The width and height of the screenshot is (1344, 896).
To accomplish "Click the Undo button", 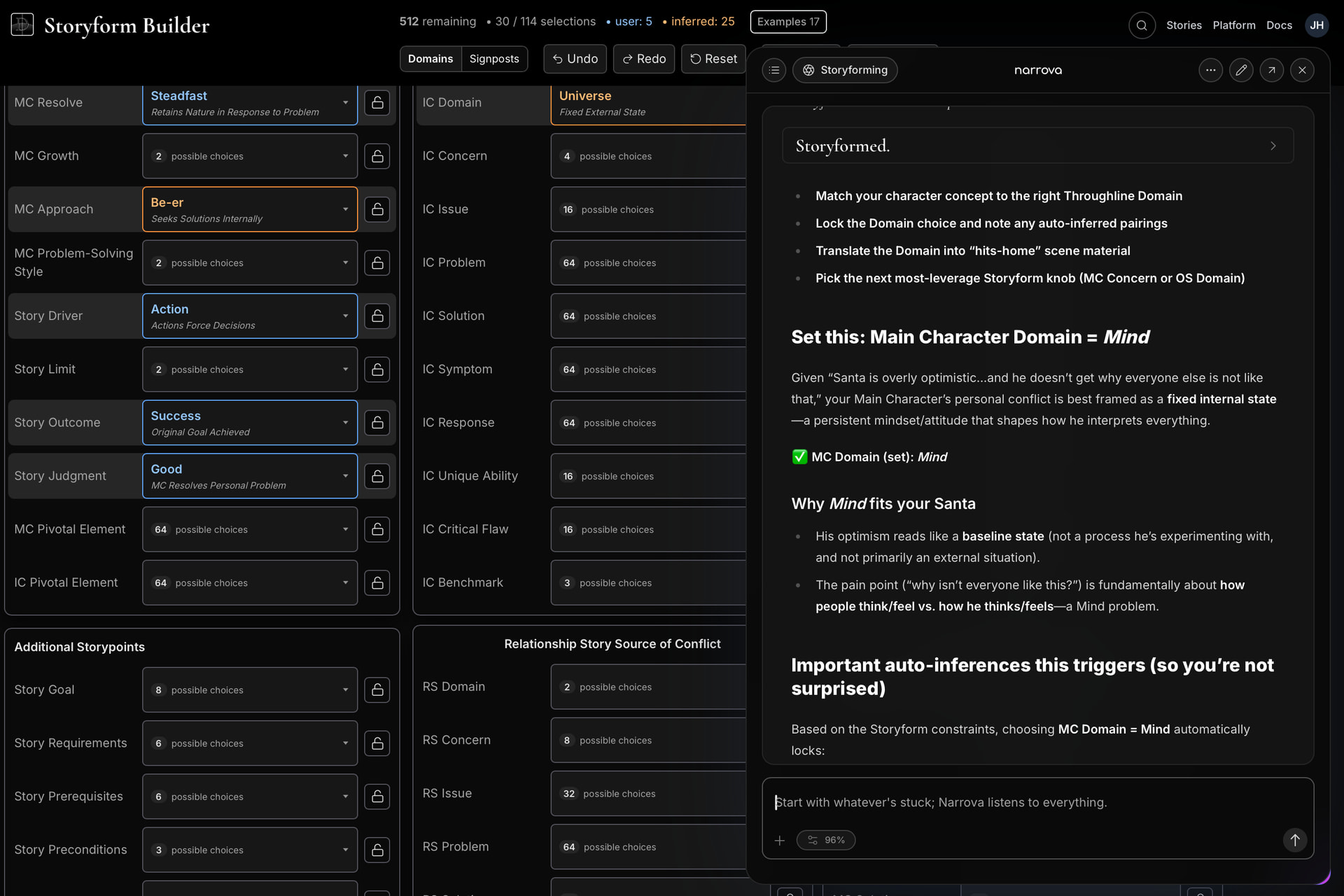I will coord(575,59).
